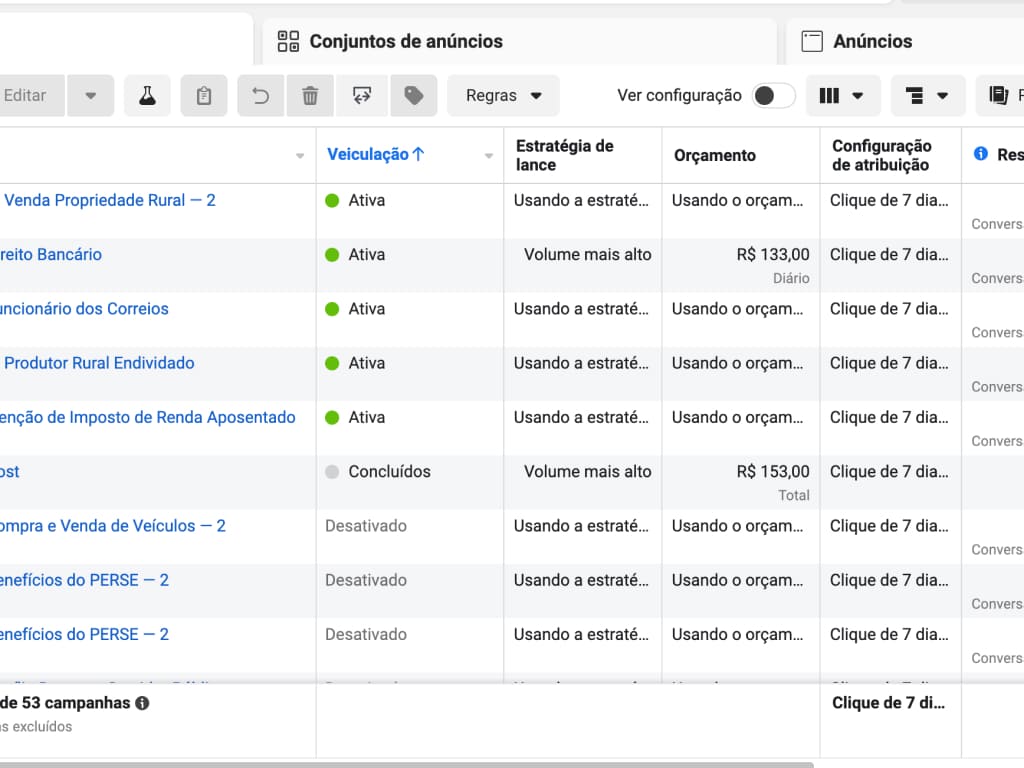Click "Usando a estraté..." in Imposto de Renda row
This screenshot has width=1024, height=768.
(x=581, y=417)
